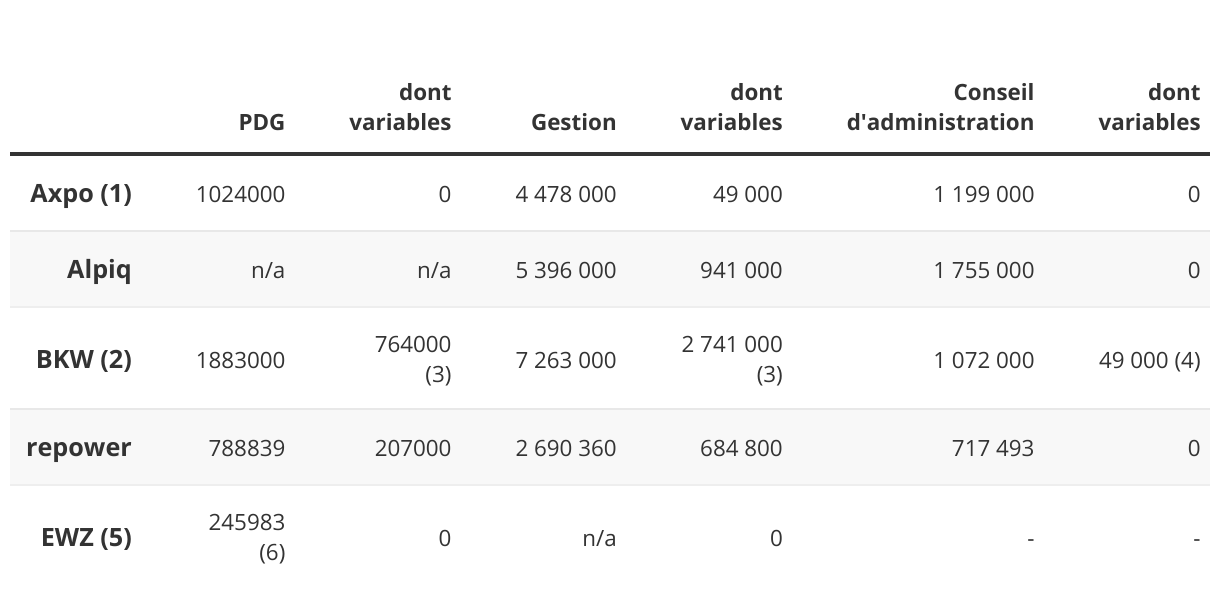The height and width of the screenshot is (596, 1220).
Task: Click Alpiq board value 1 755 000
Action: 984,271
